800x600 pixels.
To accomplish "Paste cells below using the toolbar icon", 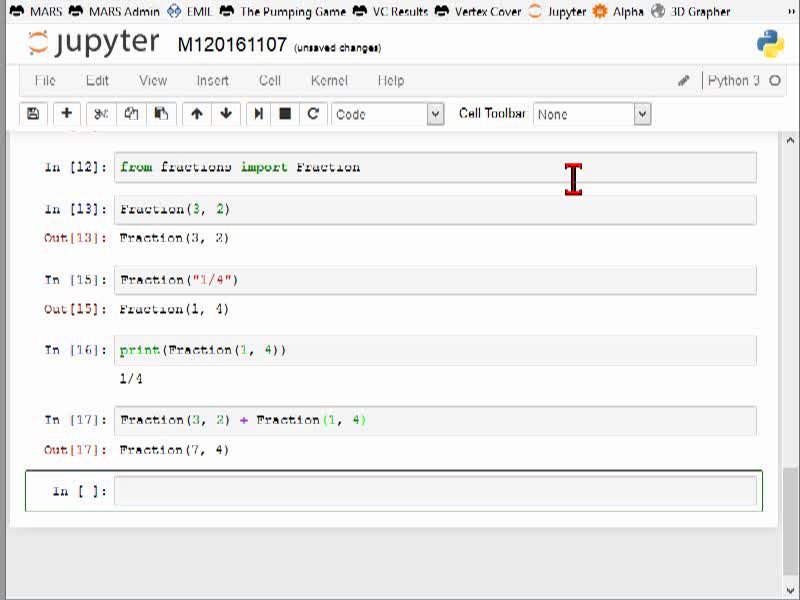I will [x=161, y=114].
